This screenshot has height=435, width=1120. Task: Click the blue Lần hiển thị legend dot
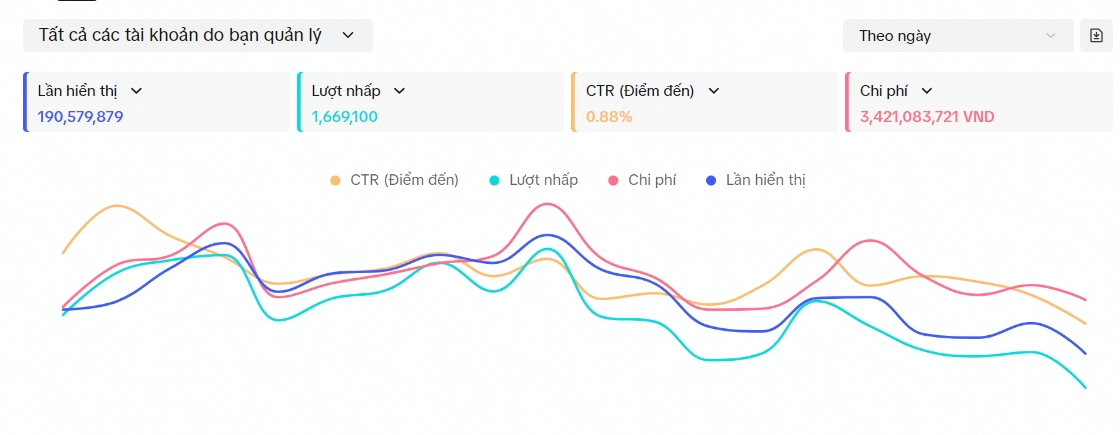click(711, 181)
